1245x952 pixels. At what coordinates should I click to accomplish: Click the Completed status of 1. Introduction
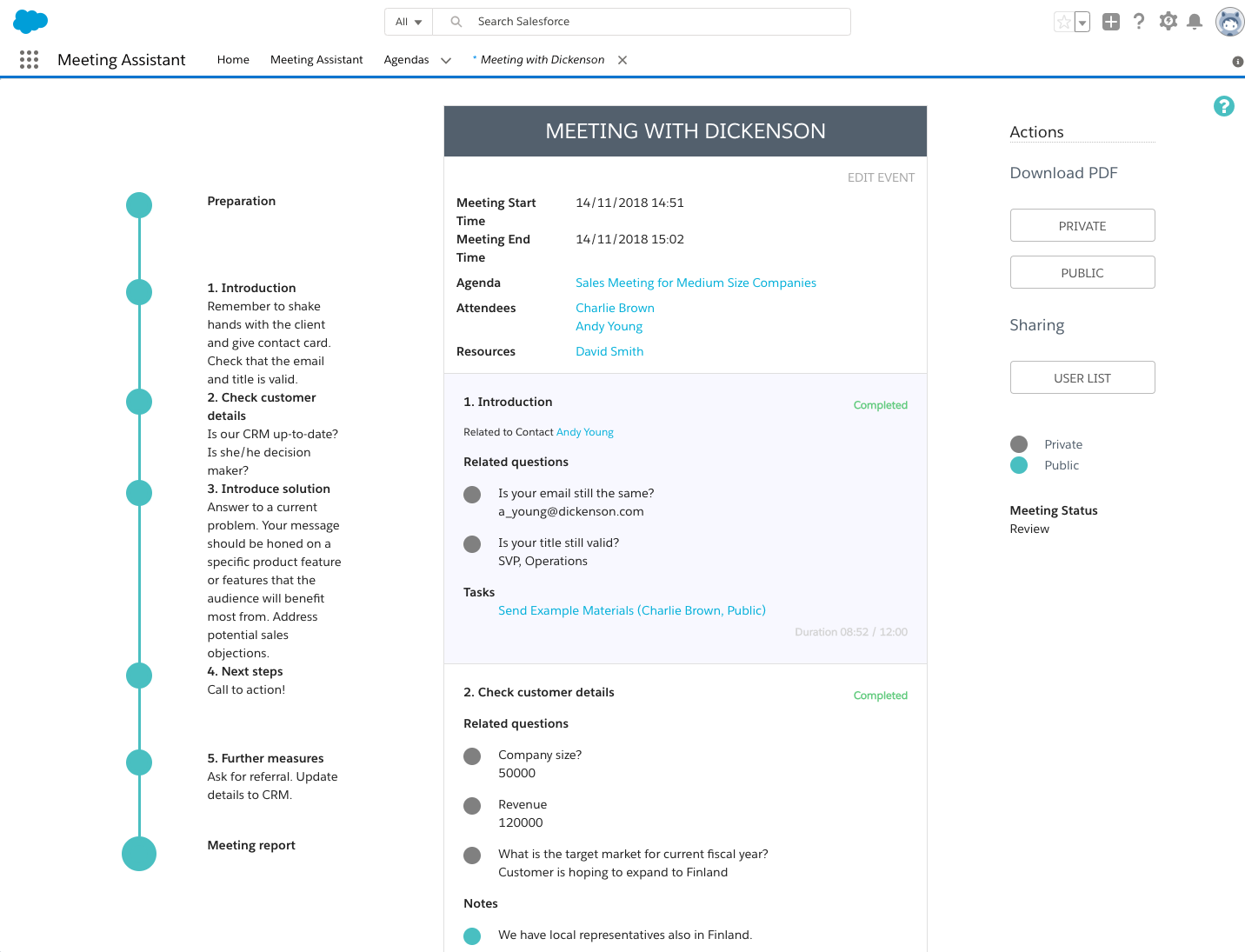tap(880, 405)
